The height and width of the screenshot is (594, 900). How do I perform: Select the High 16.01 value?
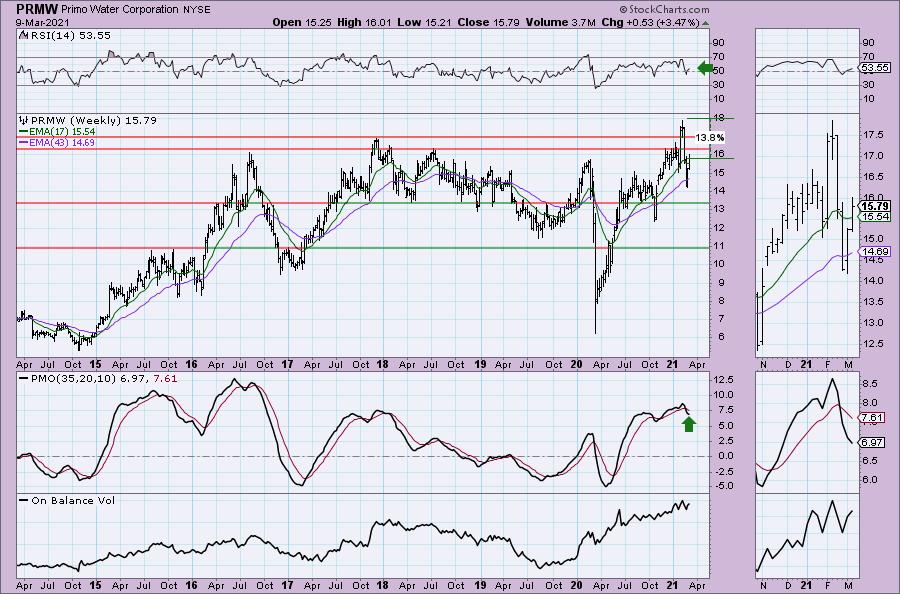(x=364, y=22)
